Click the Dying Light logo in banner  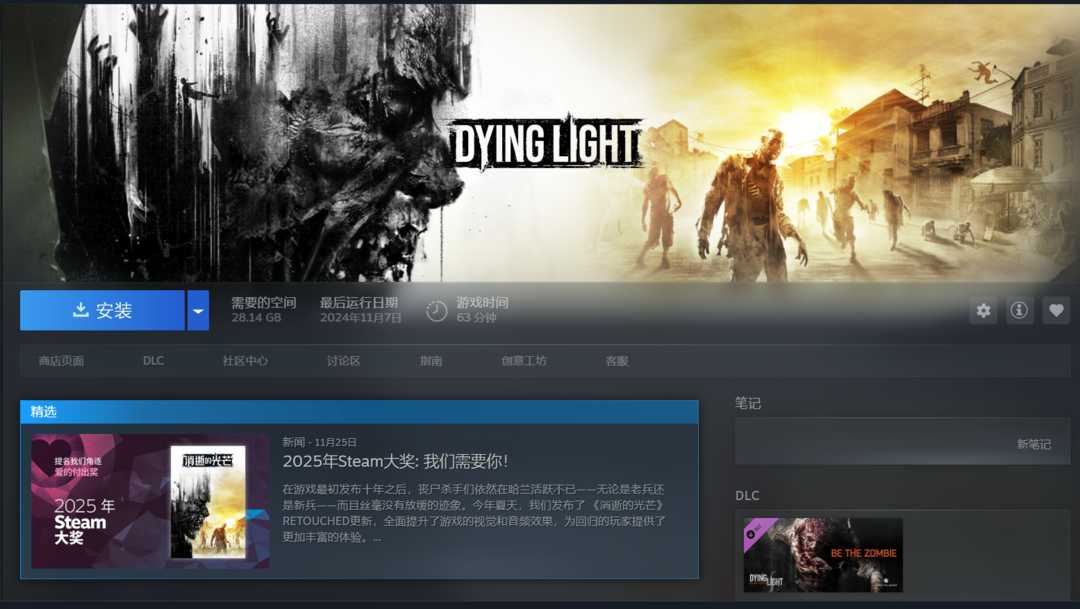(x=546, y=144)
